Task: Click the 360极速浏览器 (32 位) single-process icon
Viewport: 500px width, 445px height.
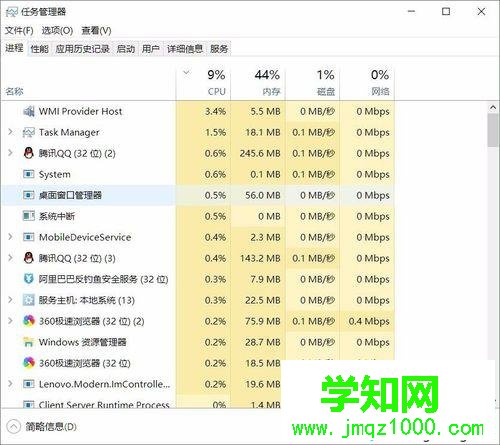Action: [29, 363]
